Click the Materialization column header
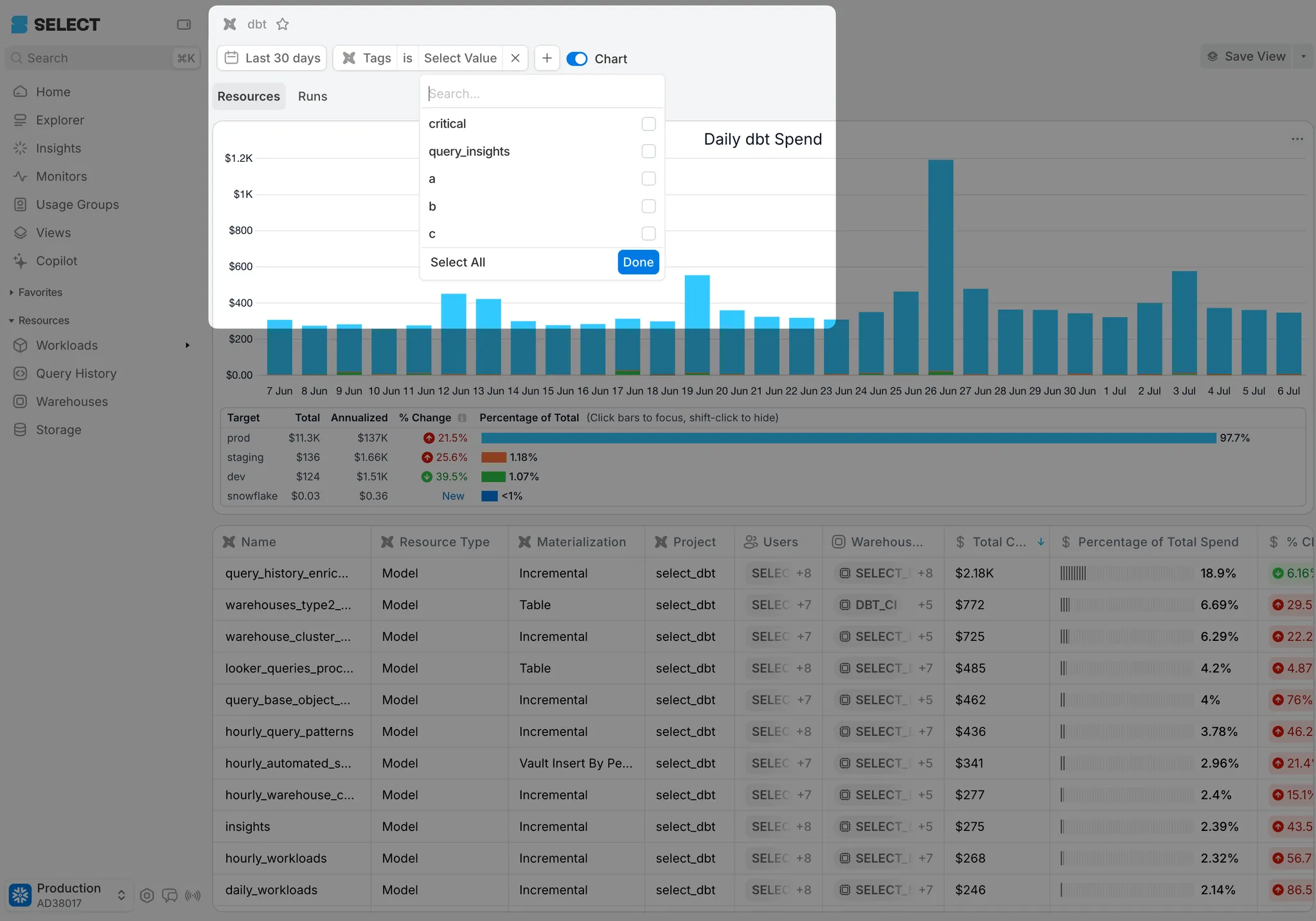This screenshot has width=1316, height=921. (576, 542)
